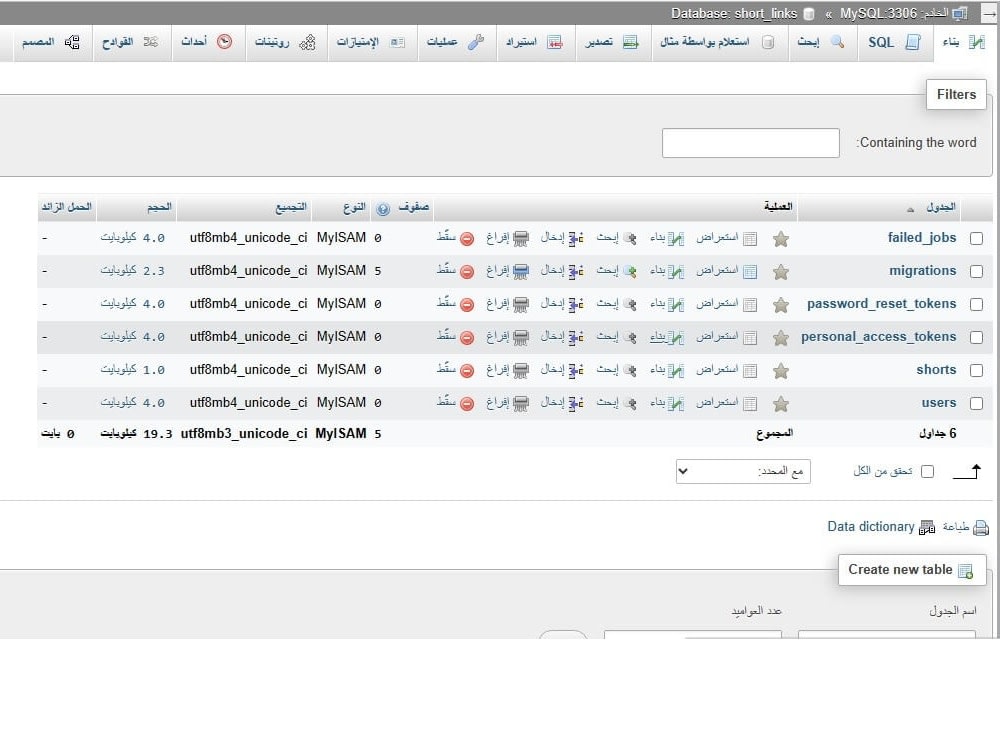Screen dimensions: 1000x750
Task: Open the استيراد (Import) tab
Action: 534,42
